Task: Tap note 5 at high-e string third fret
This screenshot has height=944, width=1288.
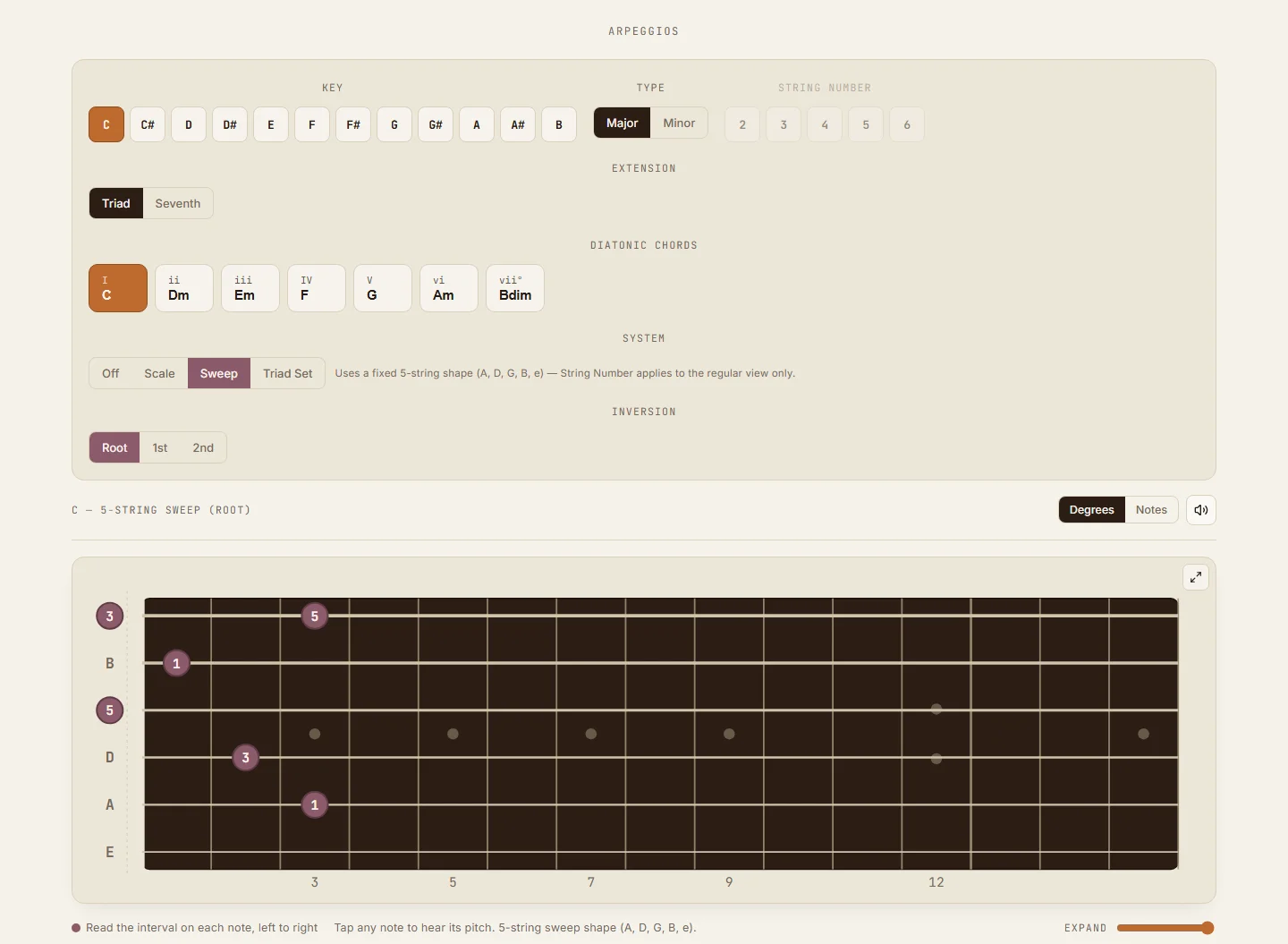Action: [x=314, y=616]
